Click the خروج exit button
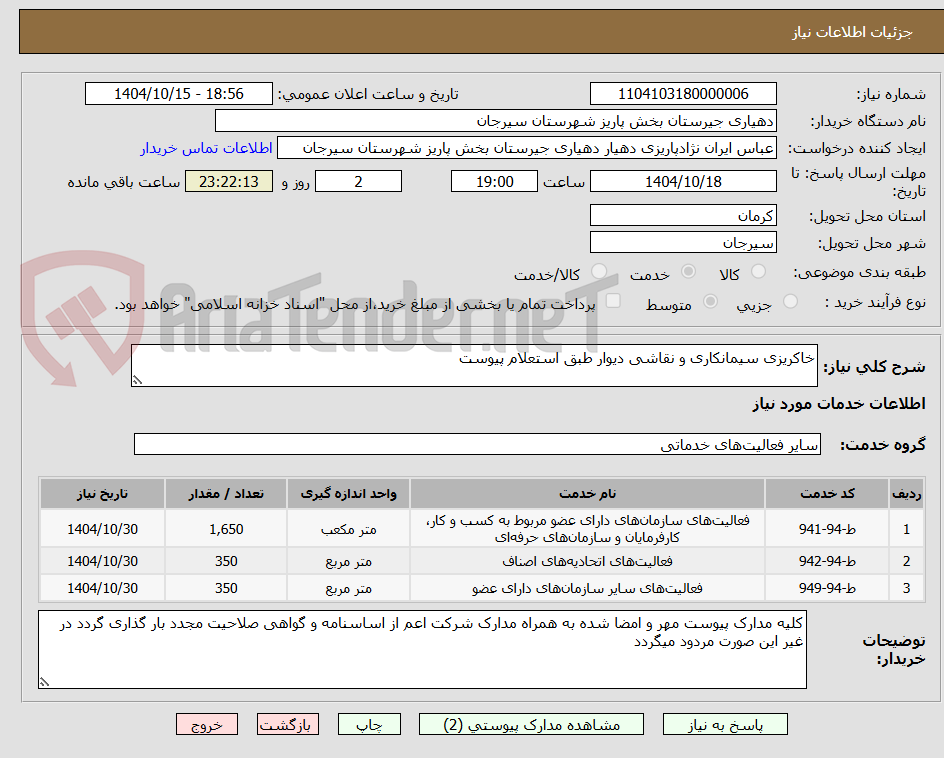The width and height of the screenshot is (944, 758). [207, 725]
